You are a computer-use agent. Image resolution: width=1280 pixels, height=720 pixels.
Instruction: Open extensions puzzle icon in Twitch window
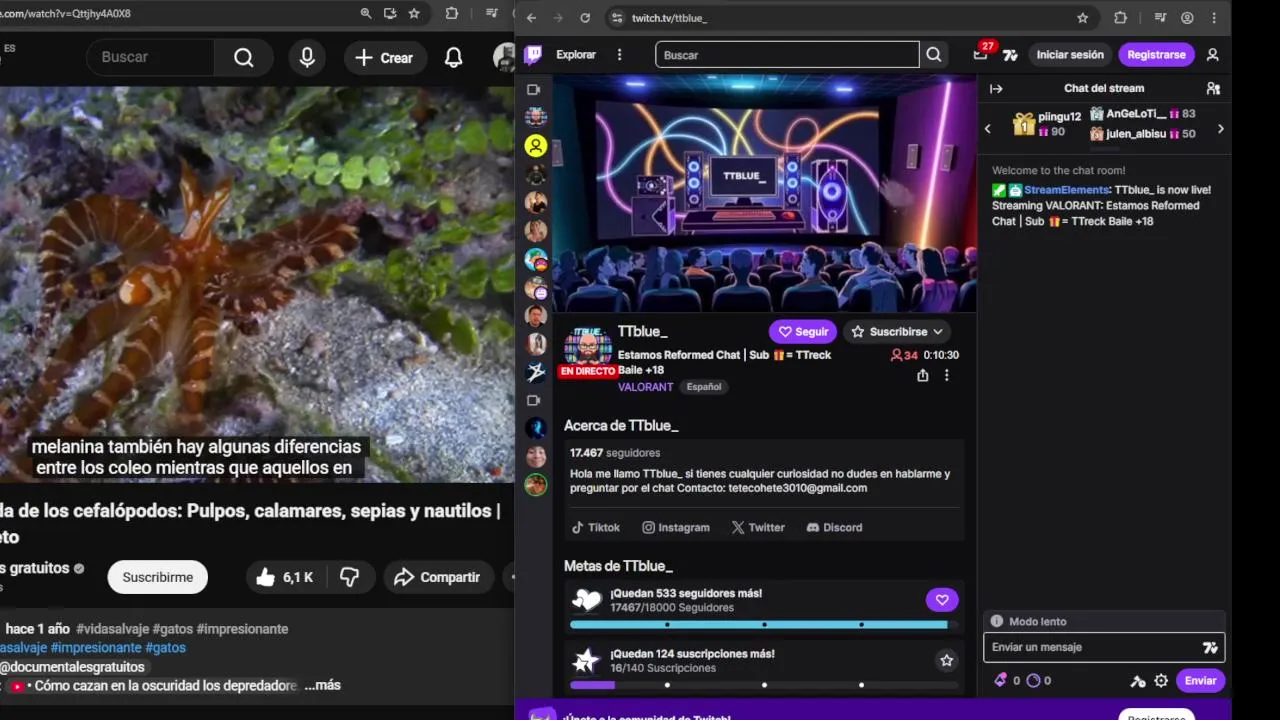[1120, 18]
